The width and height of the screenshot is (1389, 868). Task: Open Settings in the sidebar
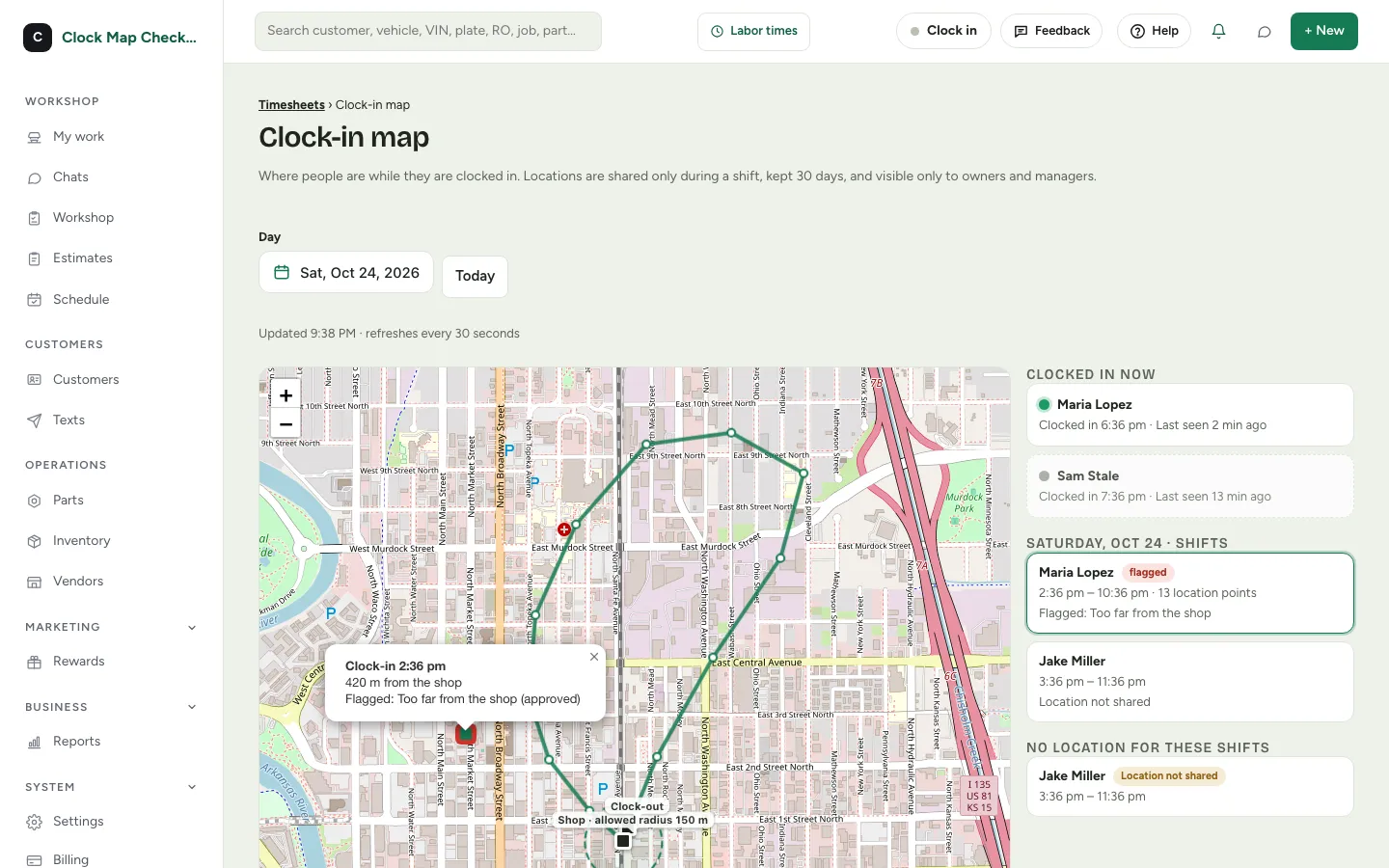point(112,822)
